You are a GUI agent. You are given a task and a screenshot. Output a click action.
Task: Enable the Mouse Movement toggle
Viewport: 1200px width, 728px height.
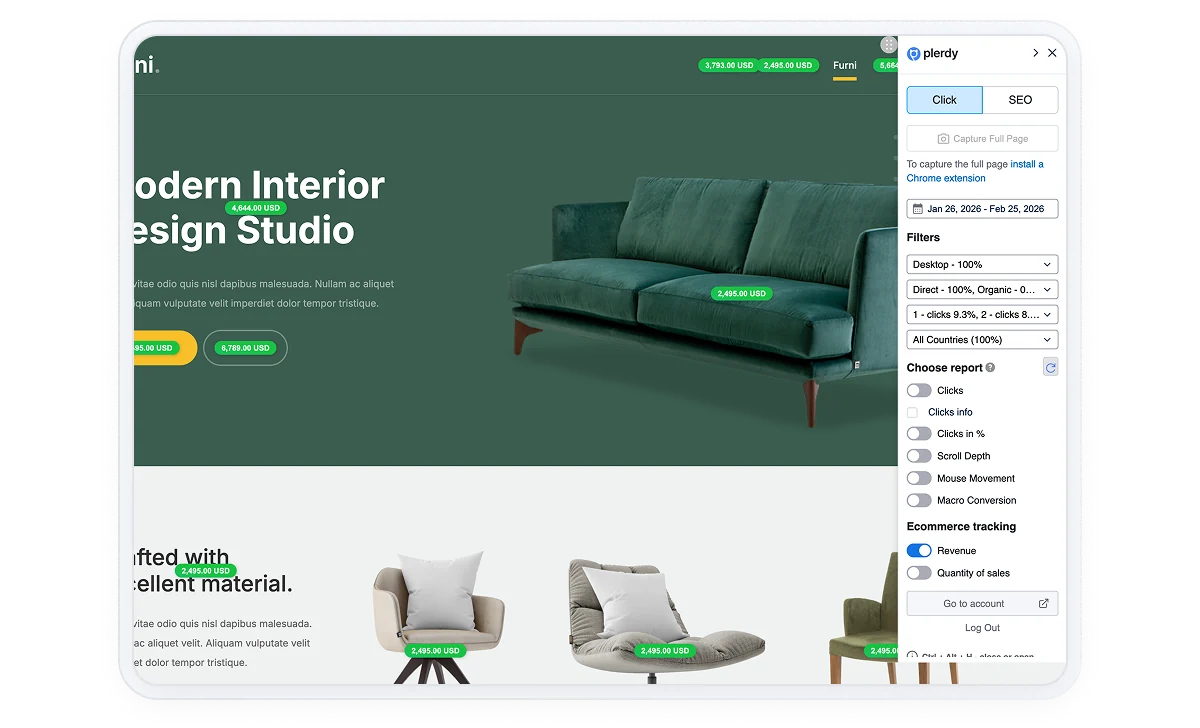(919, 478)
